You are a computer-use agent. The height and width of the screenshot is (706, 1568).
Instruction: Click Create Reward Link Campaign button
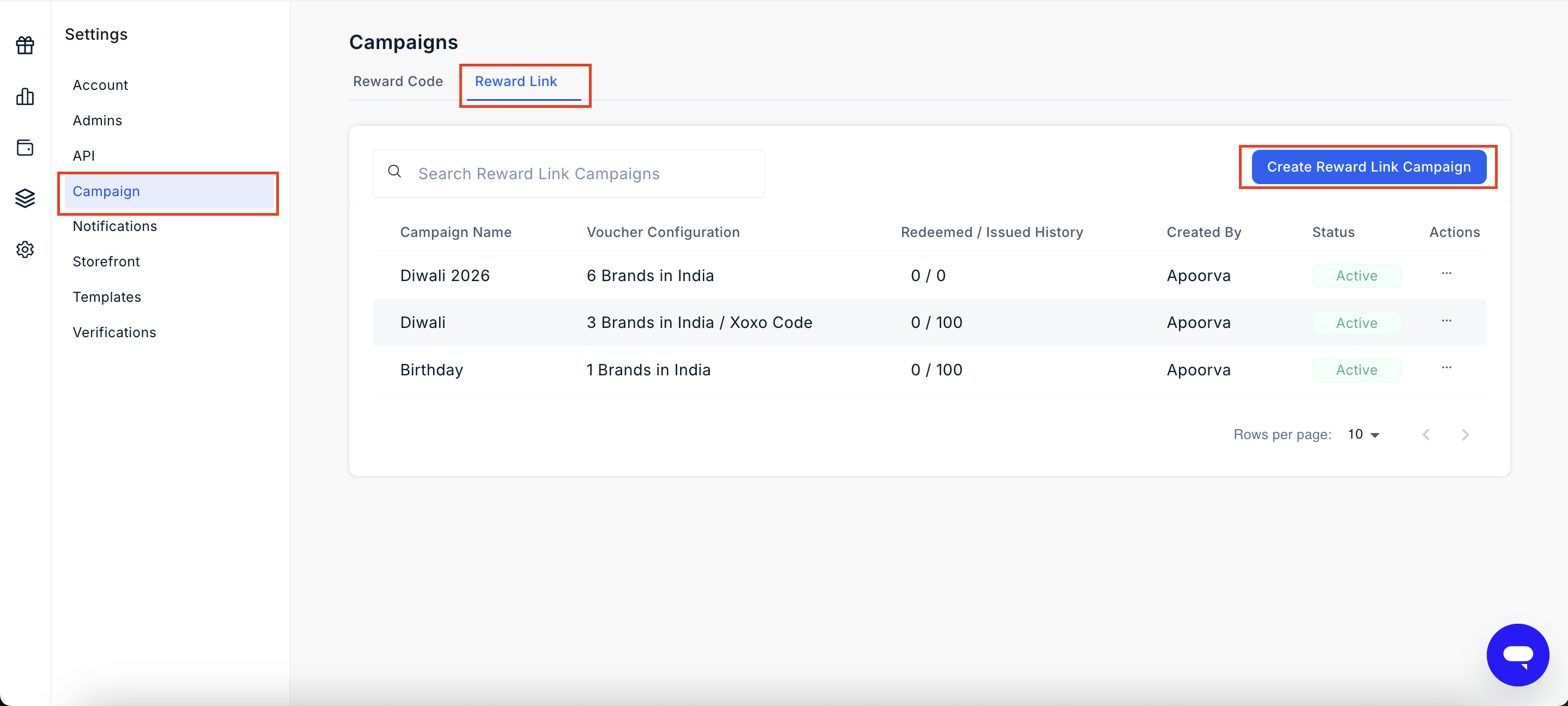(x=1369, y=167)
